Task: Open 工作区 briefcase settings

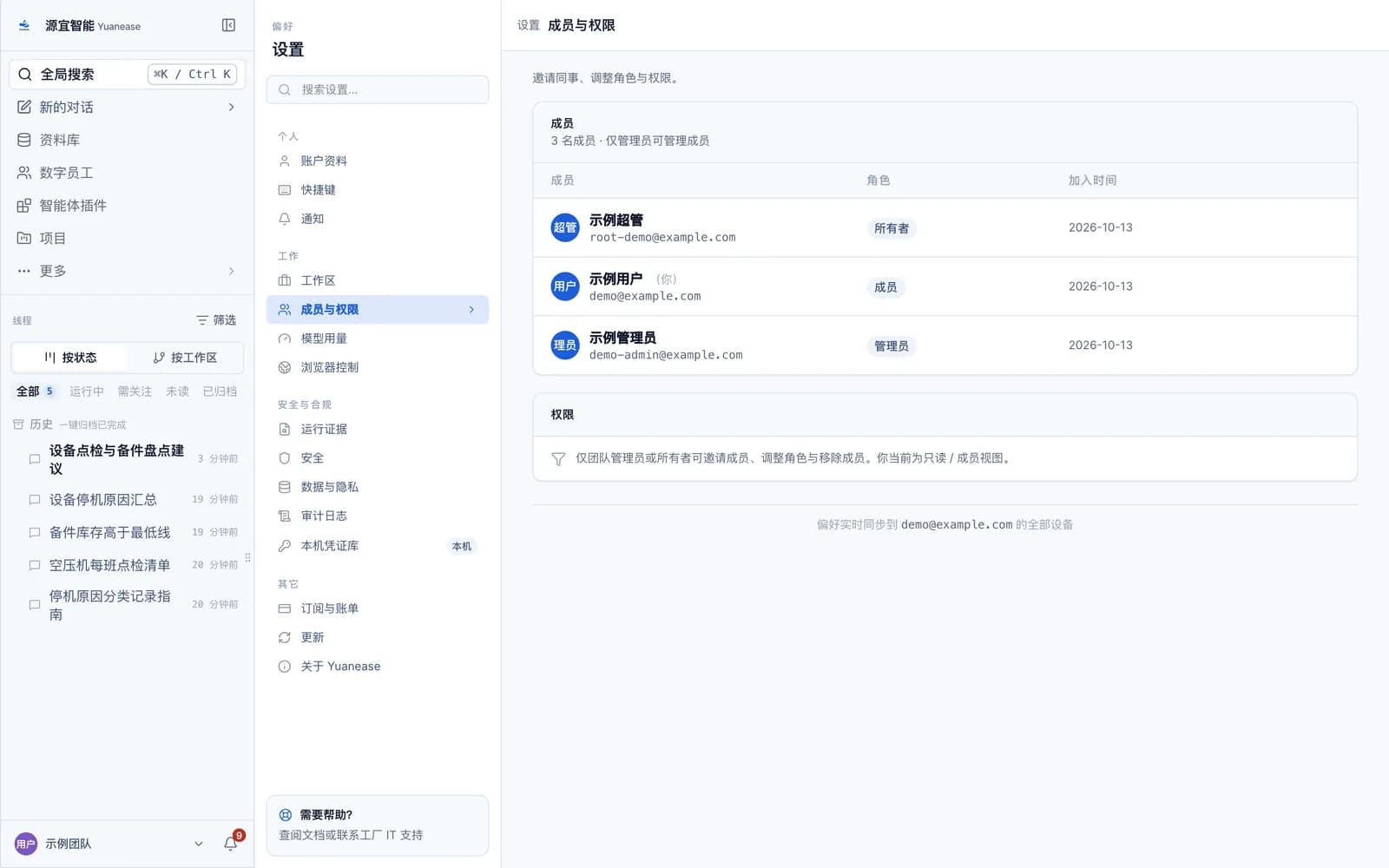Action: tap(378, 280)
